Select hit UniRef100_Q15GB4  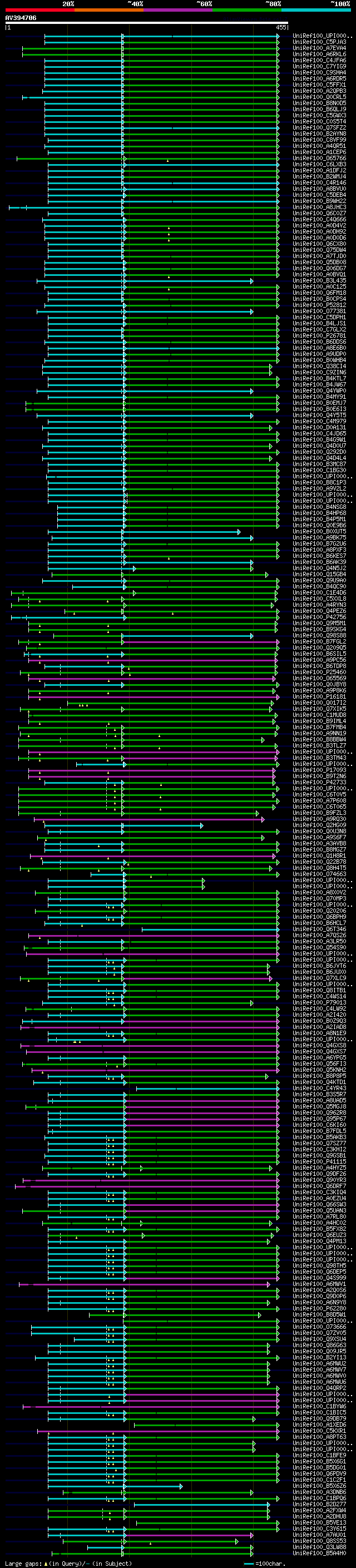pyautogui.click(x=319, y=574)
